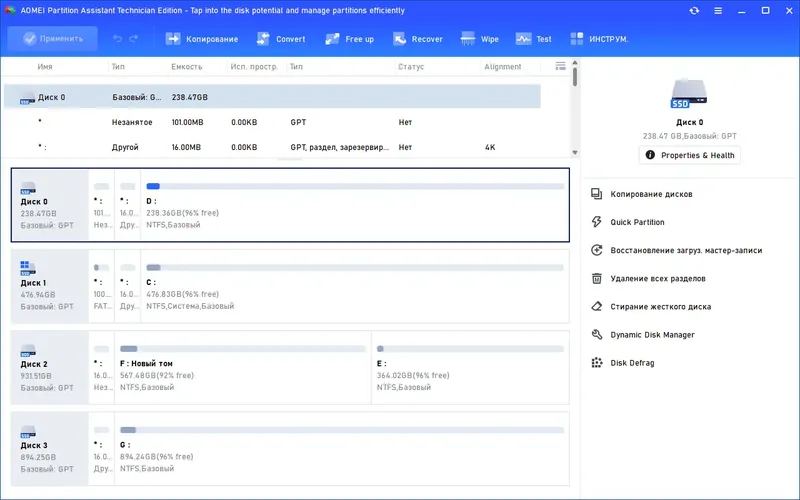Open the ИНСТРУМ. tools menu
The image size is (800, 500).
[599, 39]
